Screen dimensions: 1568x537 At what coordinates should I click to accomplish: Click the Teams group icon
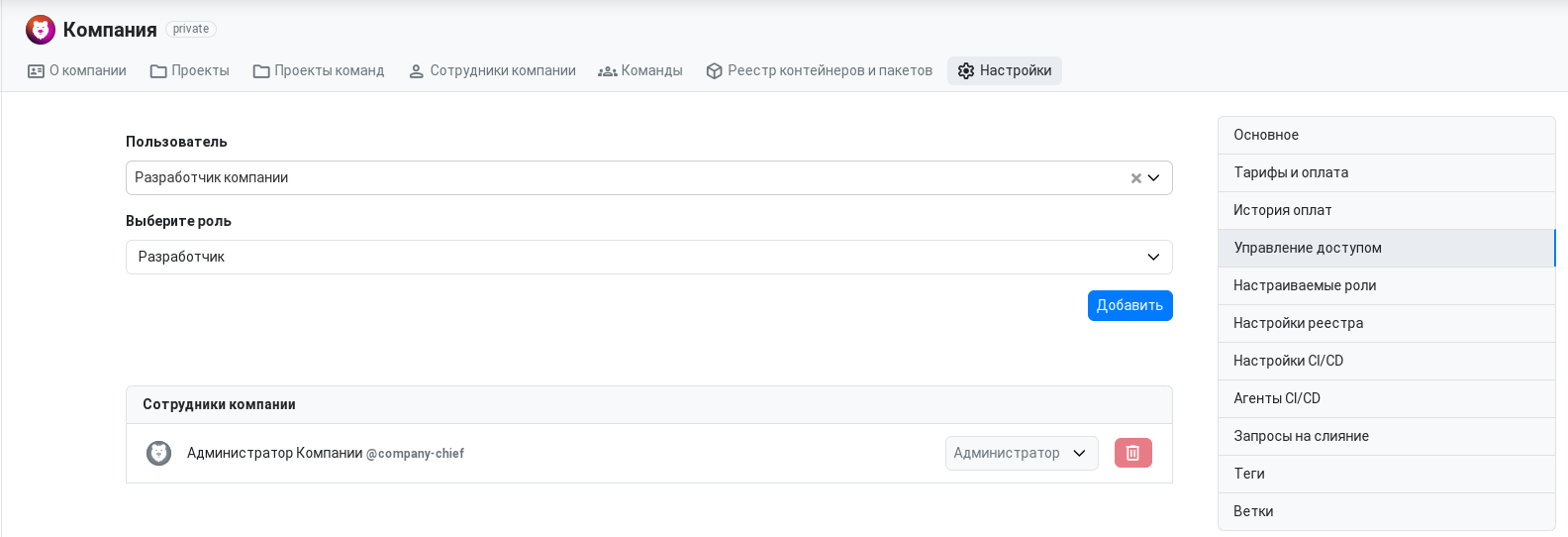(607, 71)
